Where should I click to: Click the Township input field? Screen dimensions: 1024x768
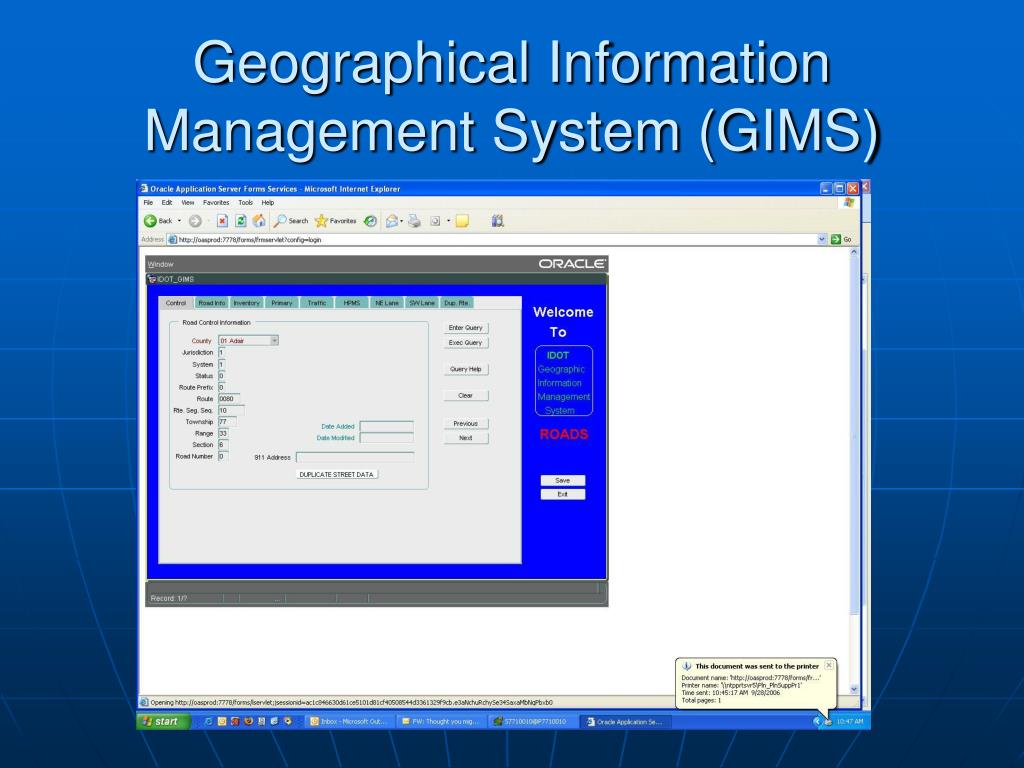(x=227, y=422)
